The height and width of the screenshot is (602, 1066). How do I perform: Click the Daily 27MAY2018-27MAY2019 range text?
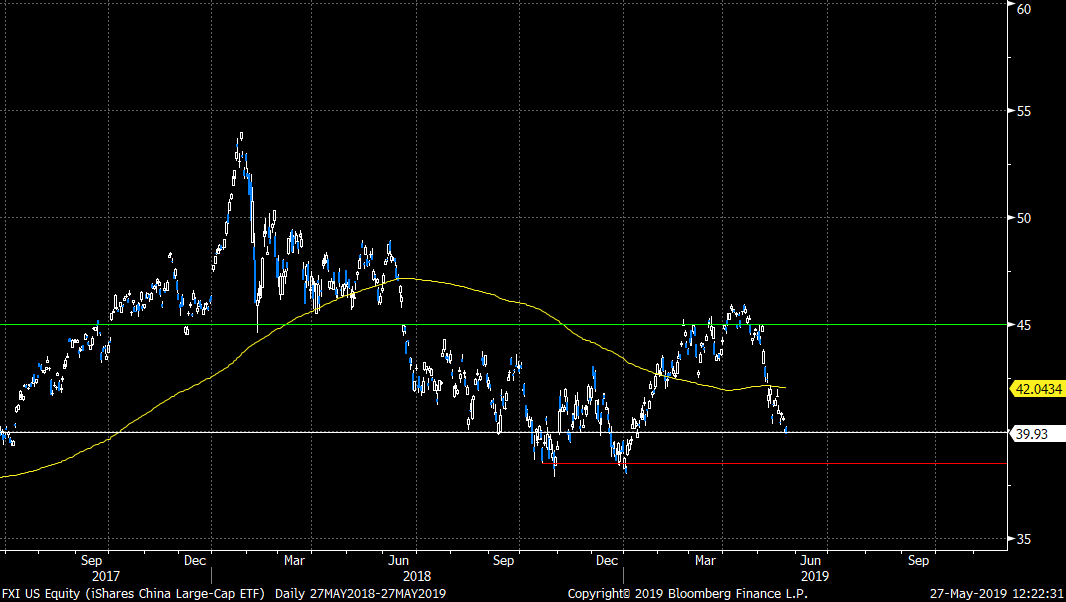(x=360, y=594)
